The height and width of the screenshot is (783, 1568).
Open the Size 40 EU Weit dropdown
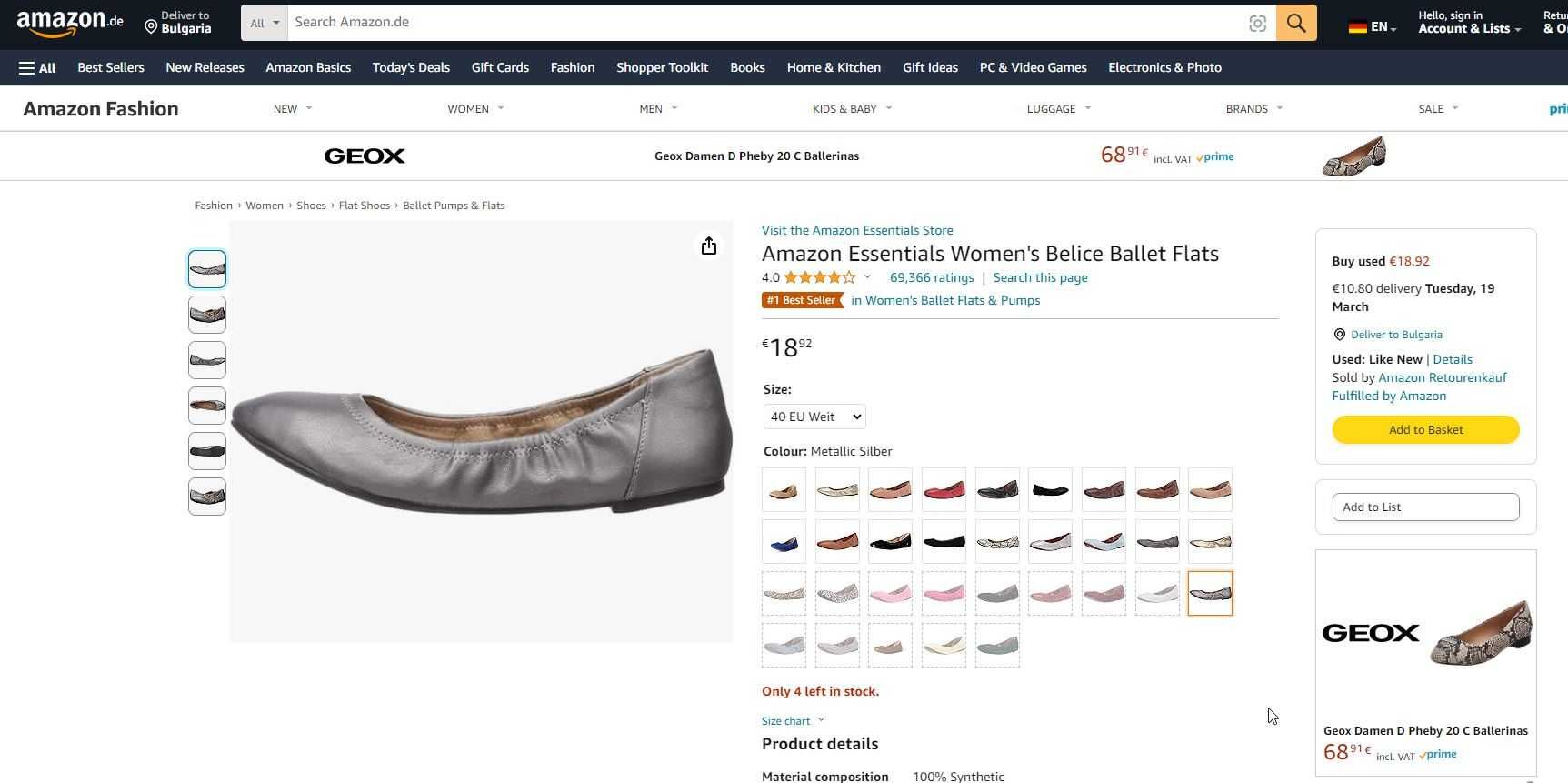[814, 417]
